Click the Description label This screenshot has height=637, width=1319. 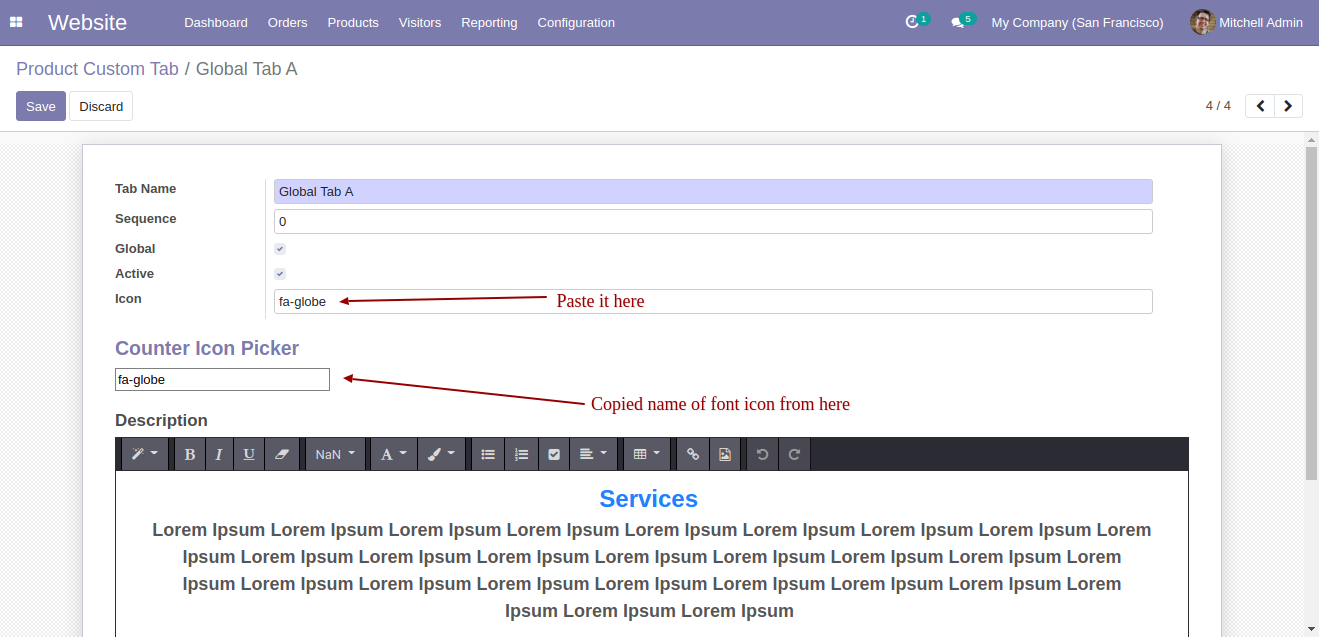click(x=161, y=420)
